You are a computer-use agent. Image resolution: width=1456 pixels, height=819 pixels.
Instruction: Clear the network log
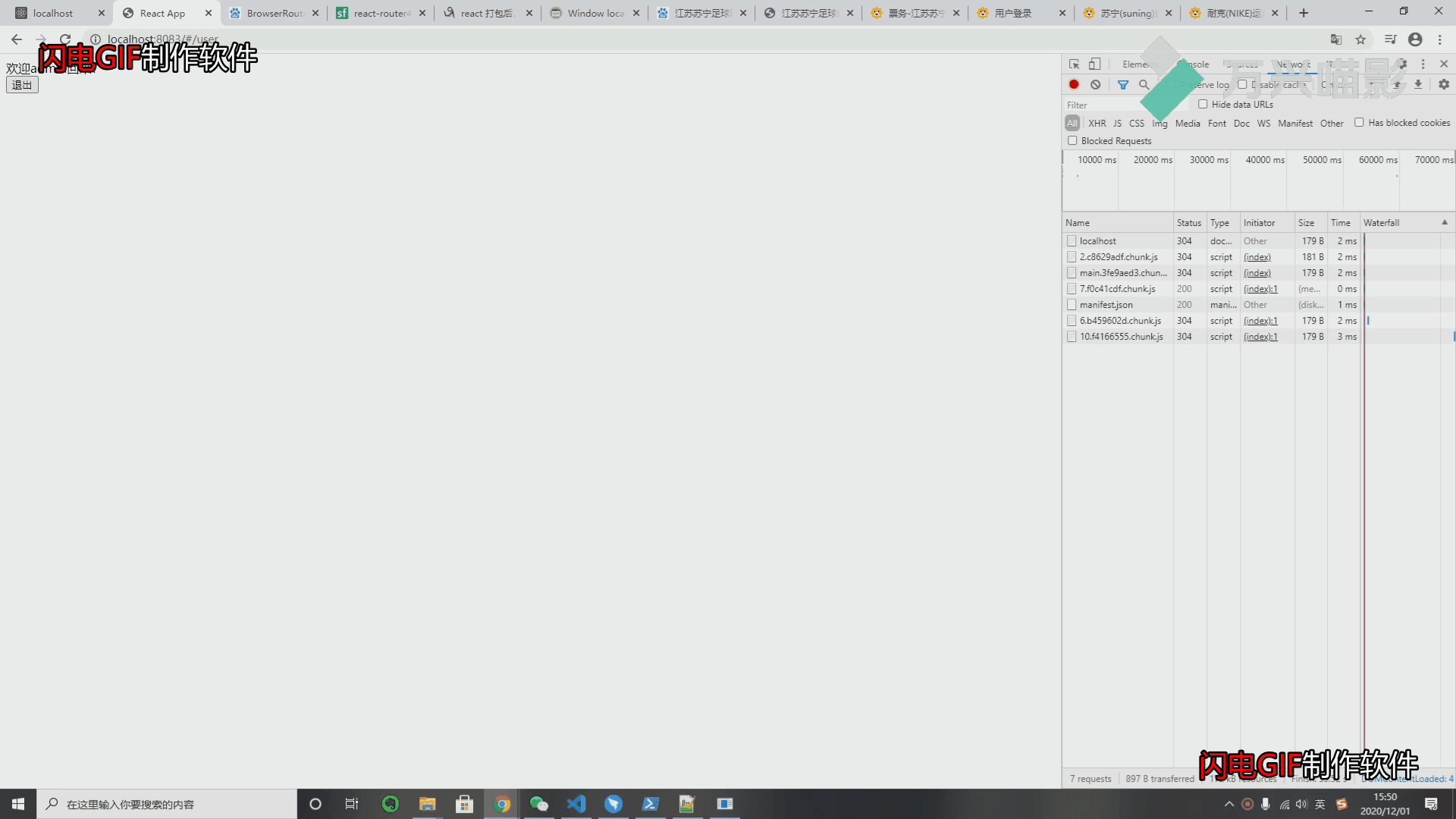(1095, 85)
